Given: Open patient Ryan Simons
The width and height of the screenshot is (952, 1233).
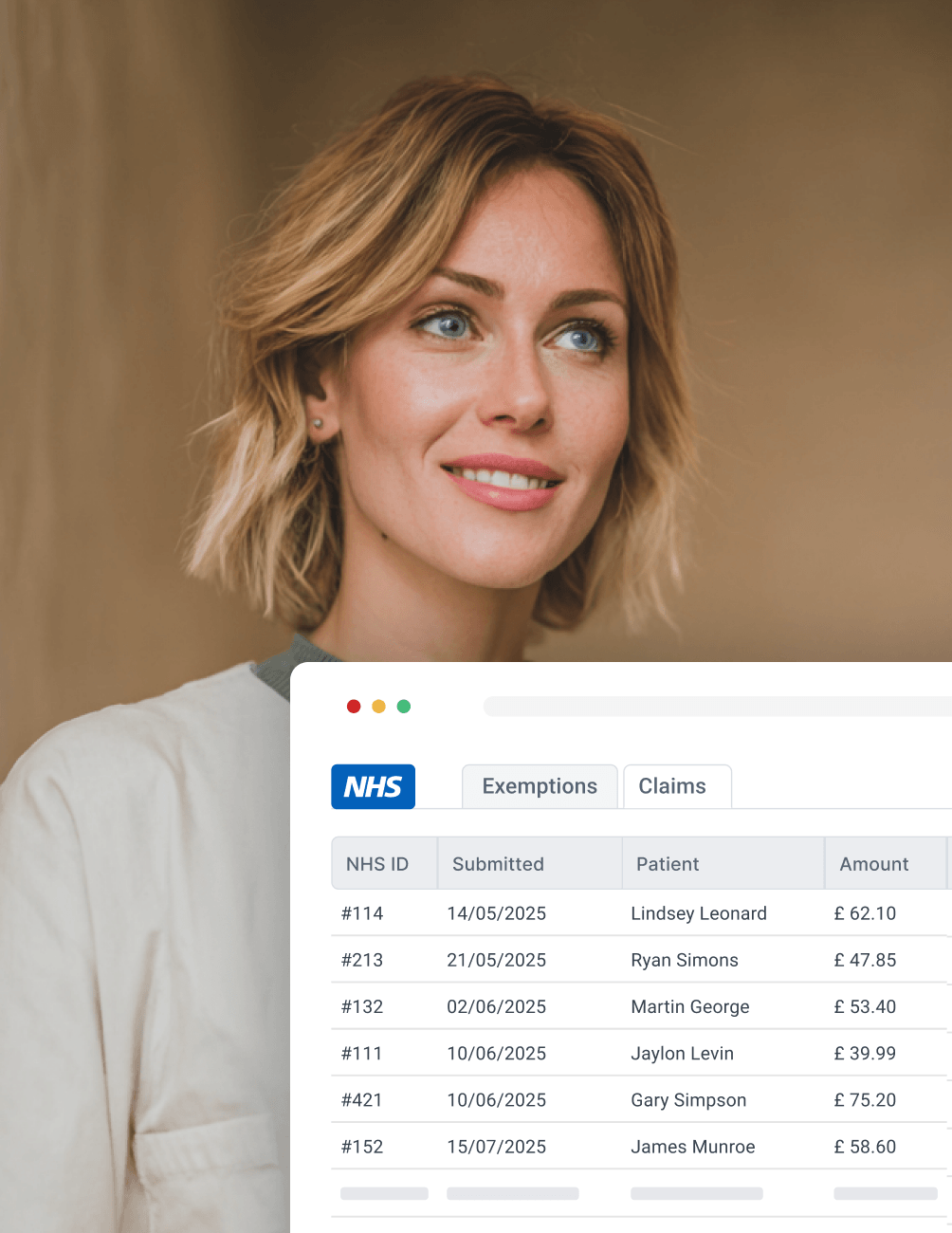Looking at the screenshot, I should (x=685, y=960).
